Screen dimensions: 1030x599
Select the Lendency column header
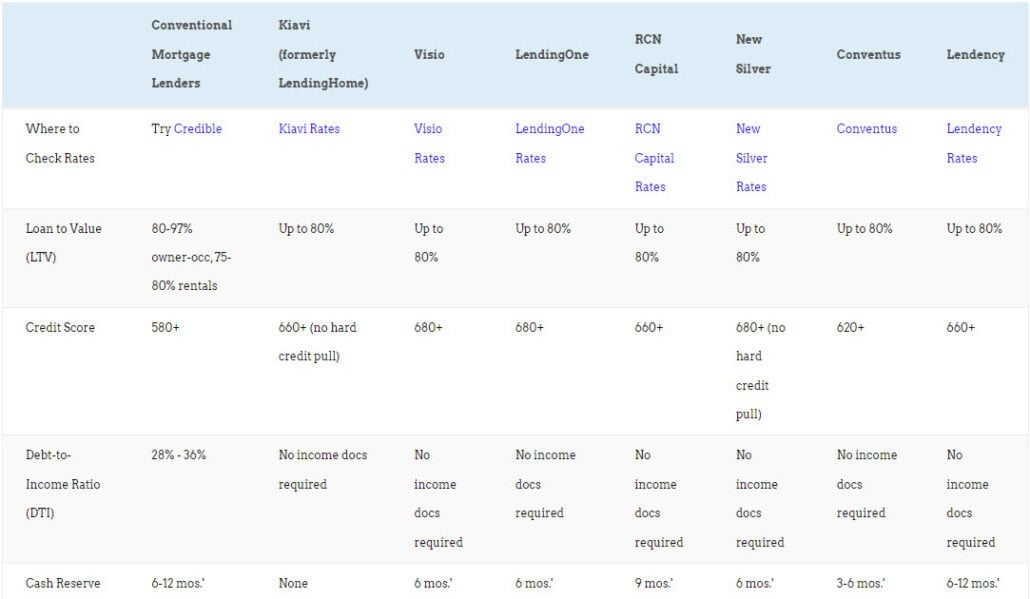point(975,54)
